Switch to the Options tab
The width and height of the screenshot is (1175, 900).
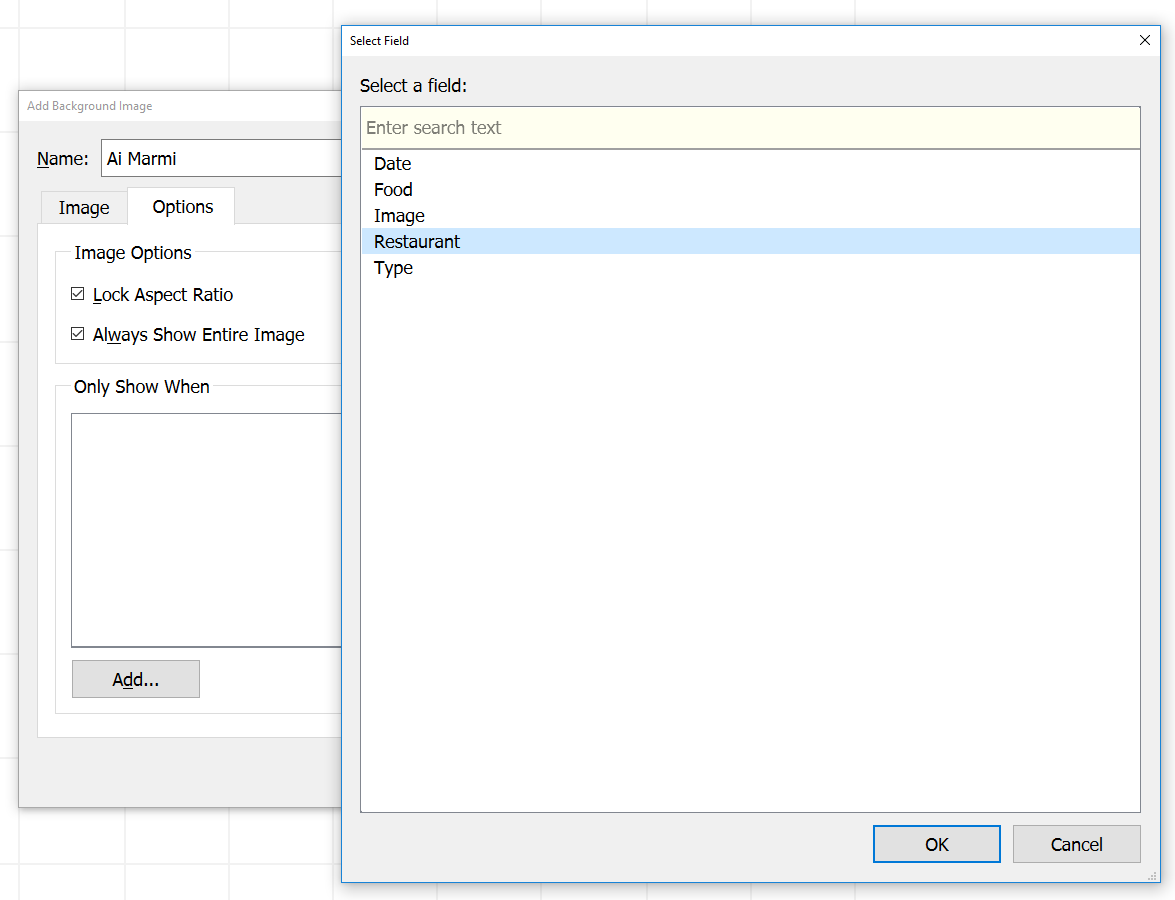tap(181, 206)
